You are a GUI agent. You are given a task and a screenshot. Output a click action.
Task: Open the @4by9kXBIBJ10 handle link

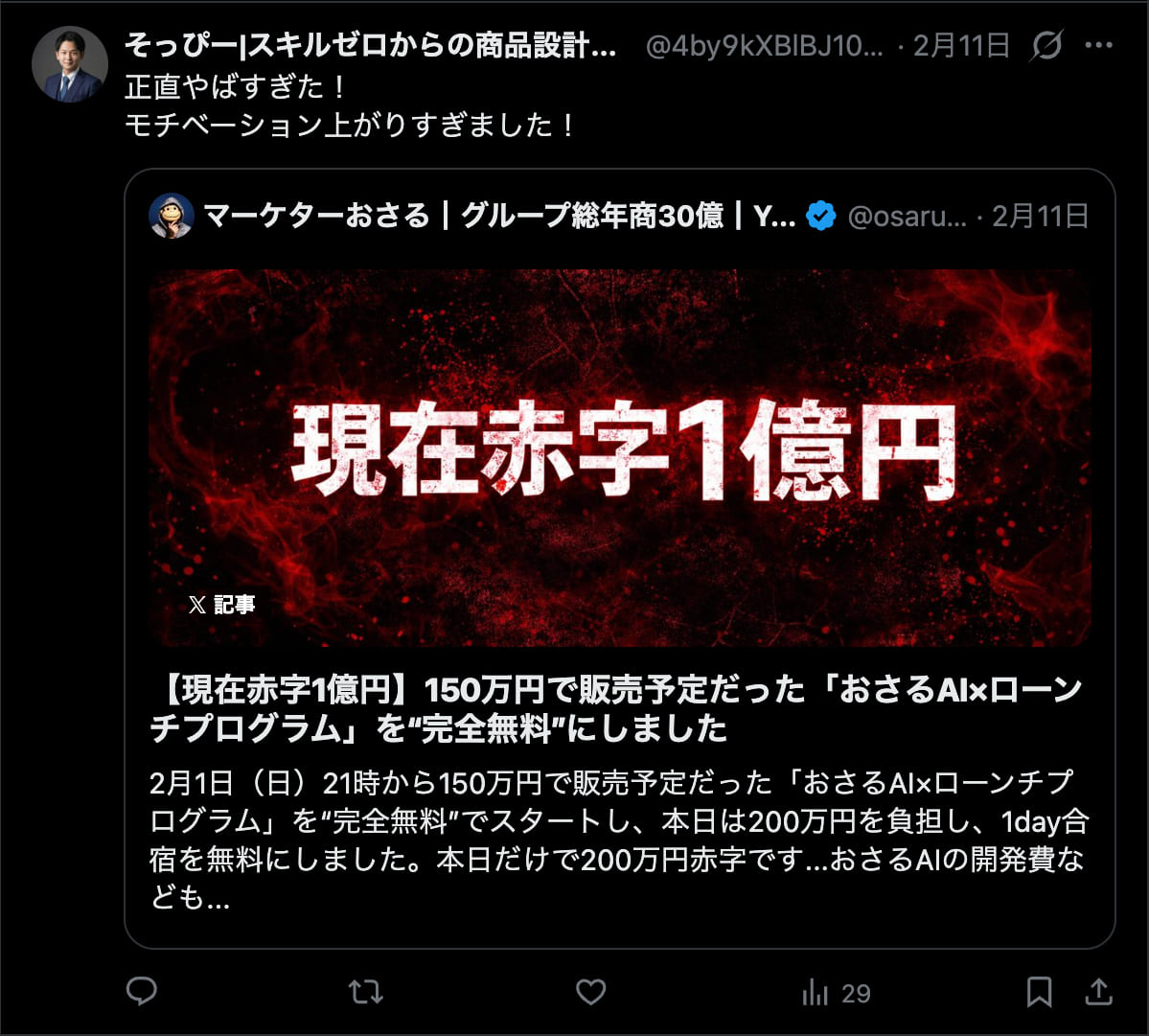coord(765,46)
